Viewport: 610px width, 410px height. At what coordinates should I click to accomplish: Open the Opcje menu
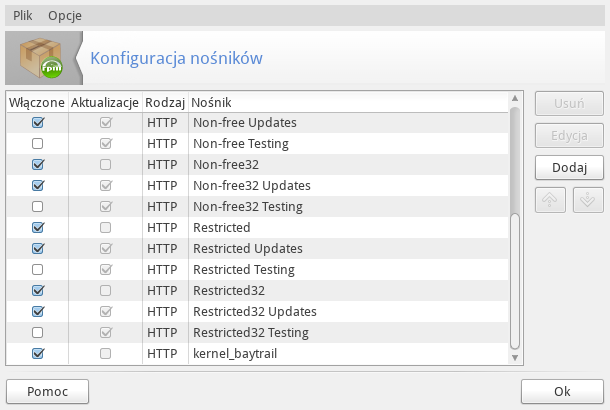click(x=65, y=16)
